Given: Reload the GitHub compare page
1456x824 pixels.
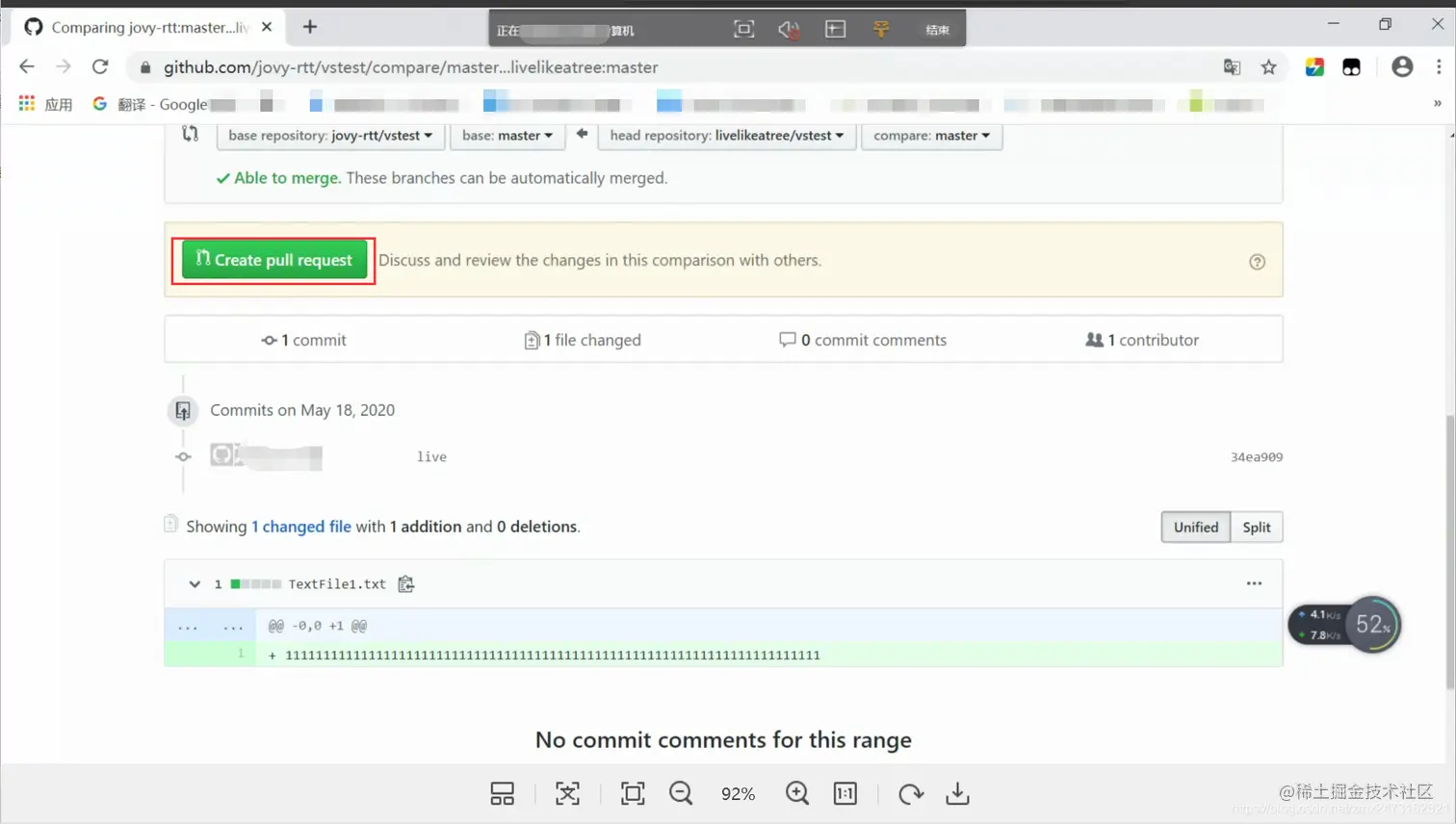Looking at the screenshot, I should pyautogui.click(x=100, y=66).
